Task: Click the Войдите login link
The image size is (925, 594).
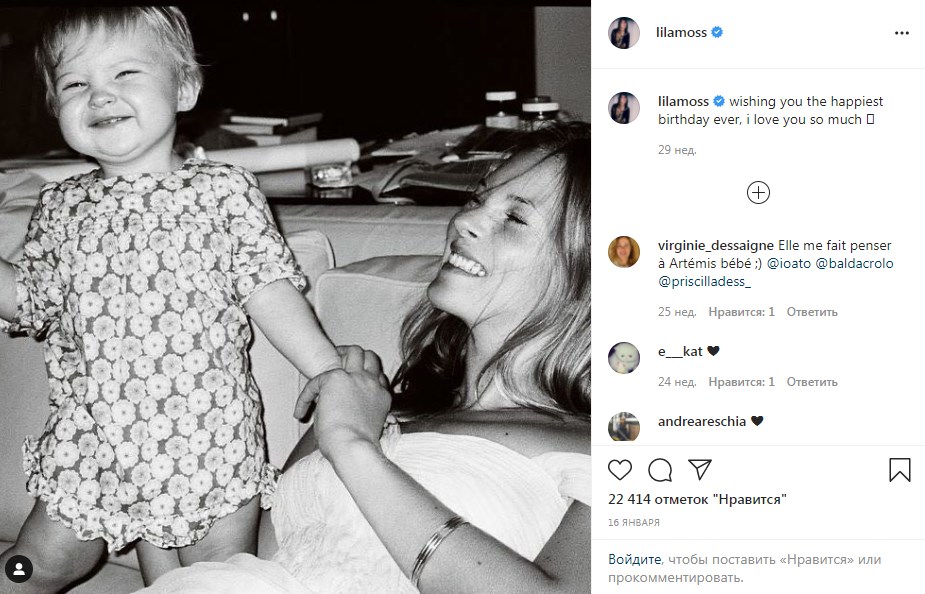Action: (634, 559)
